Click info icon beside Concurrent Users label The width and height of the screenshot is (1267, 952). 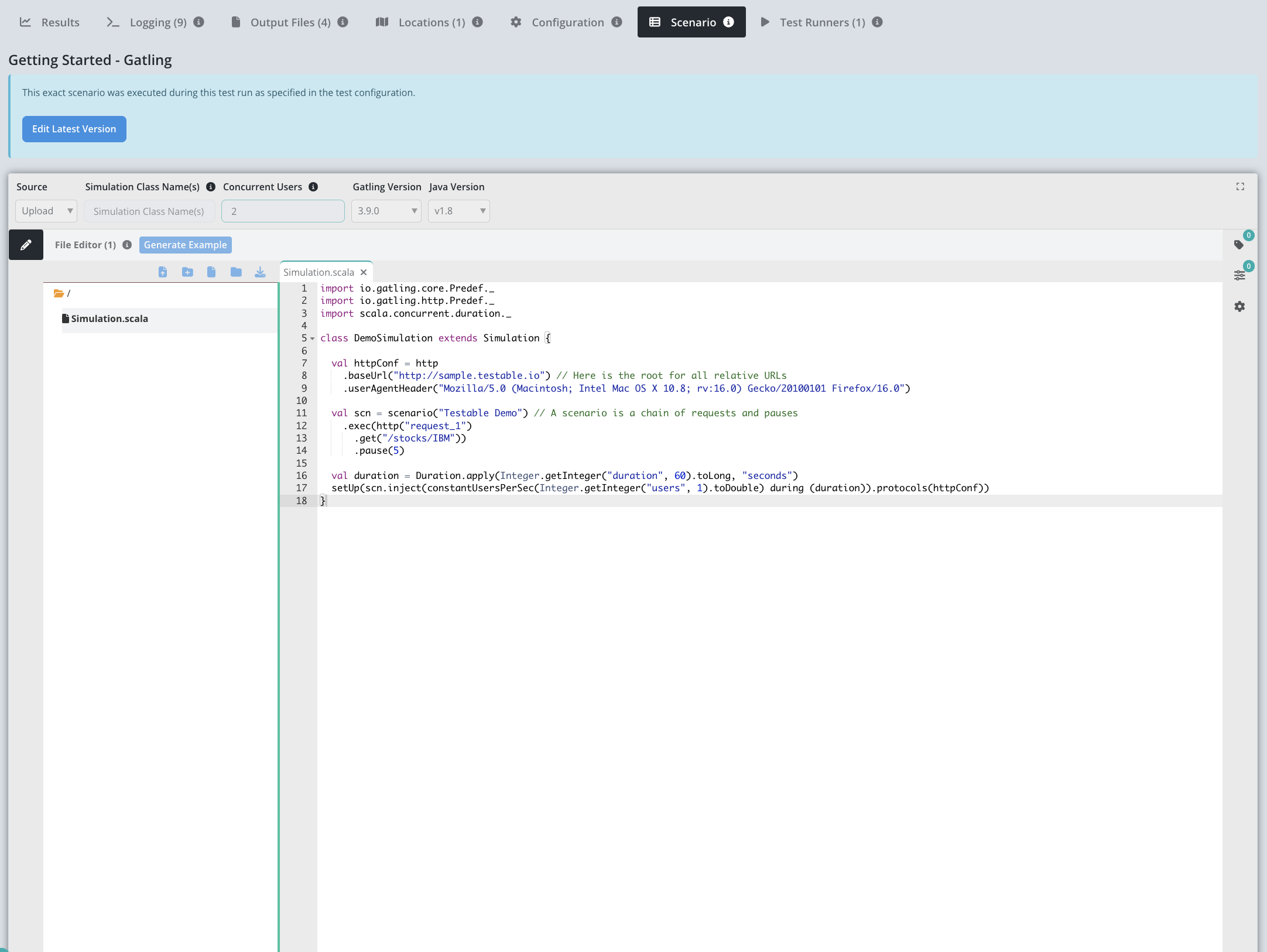(313, 187)
